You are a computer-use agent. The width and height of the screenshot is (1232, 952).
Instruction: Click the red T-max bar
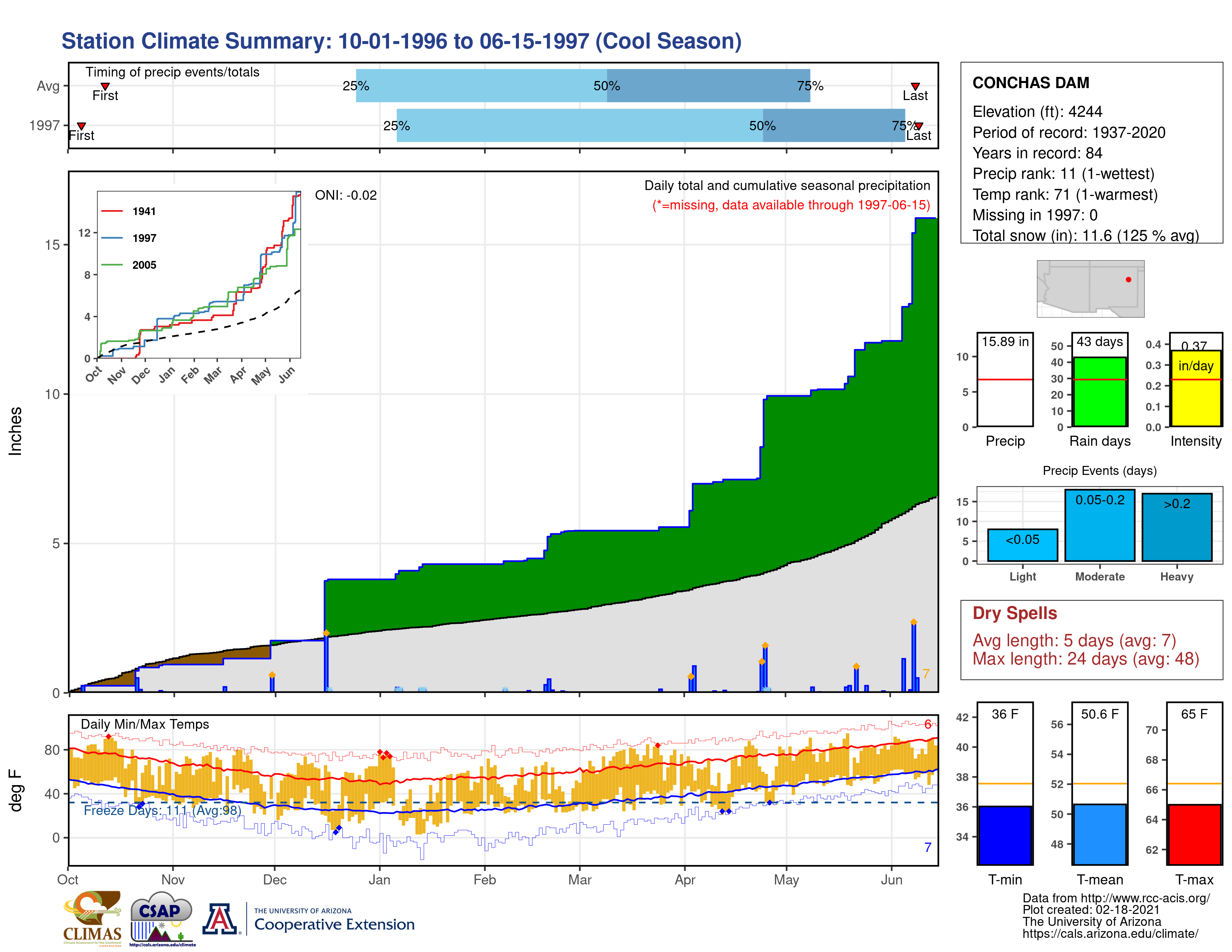(1194, 835)
